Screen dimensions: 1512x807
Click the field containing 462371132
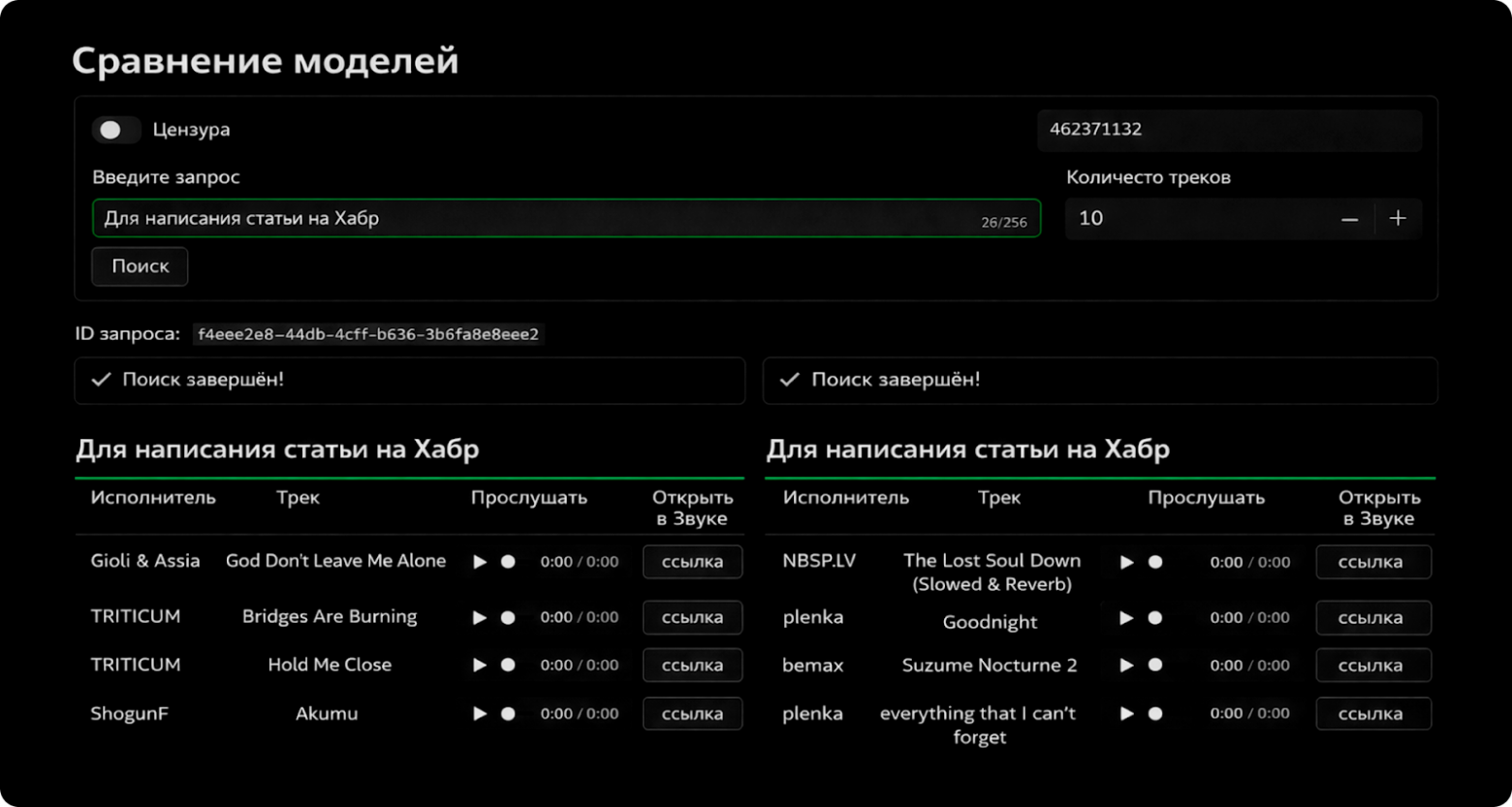[x=1229, y=131]
